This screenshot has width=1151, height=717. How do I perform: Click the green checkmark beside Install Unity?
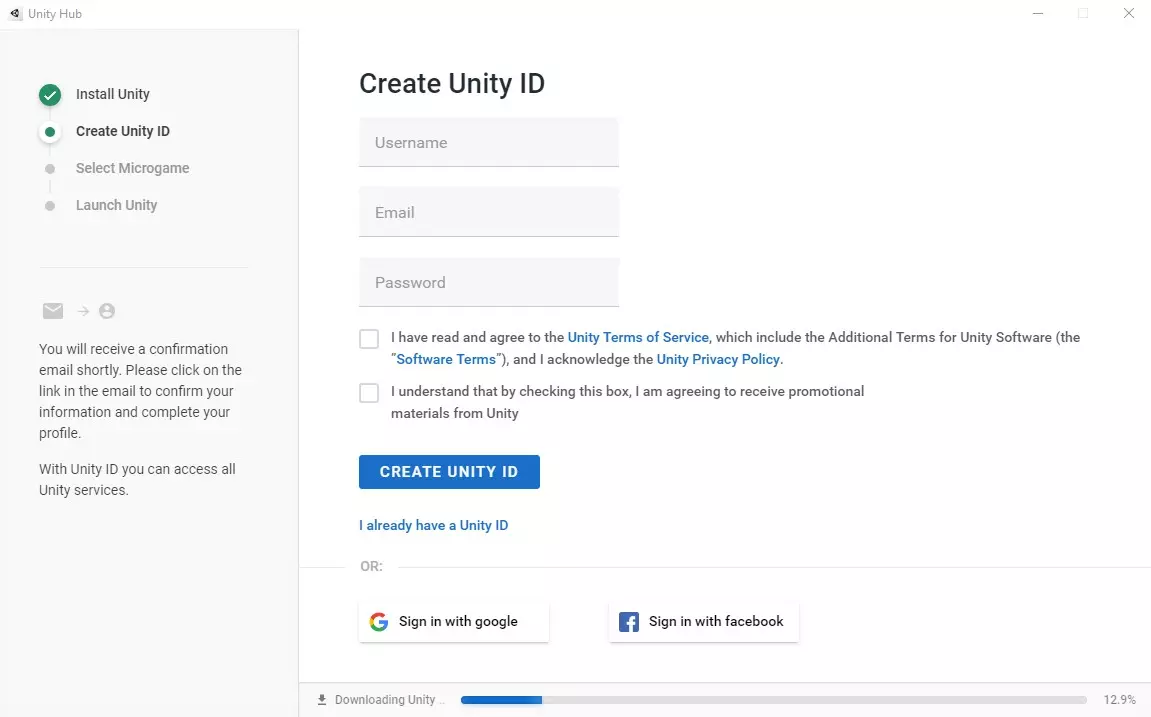[x=50, y=95]
